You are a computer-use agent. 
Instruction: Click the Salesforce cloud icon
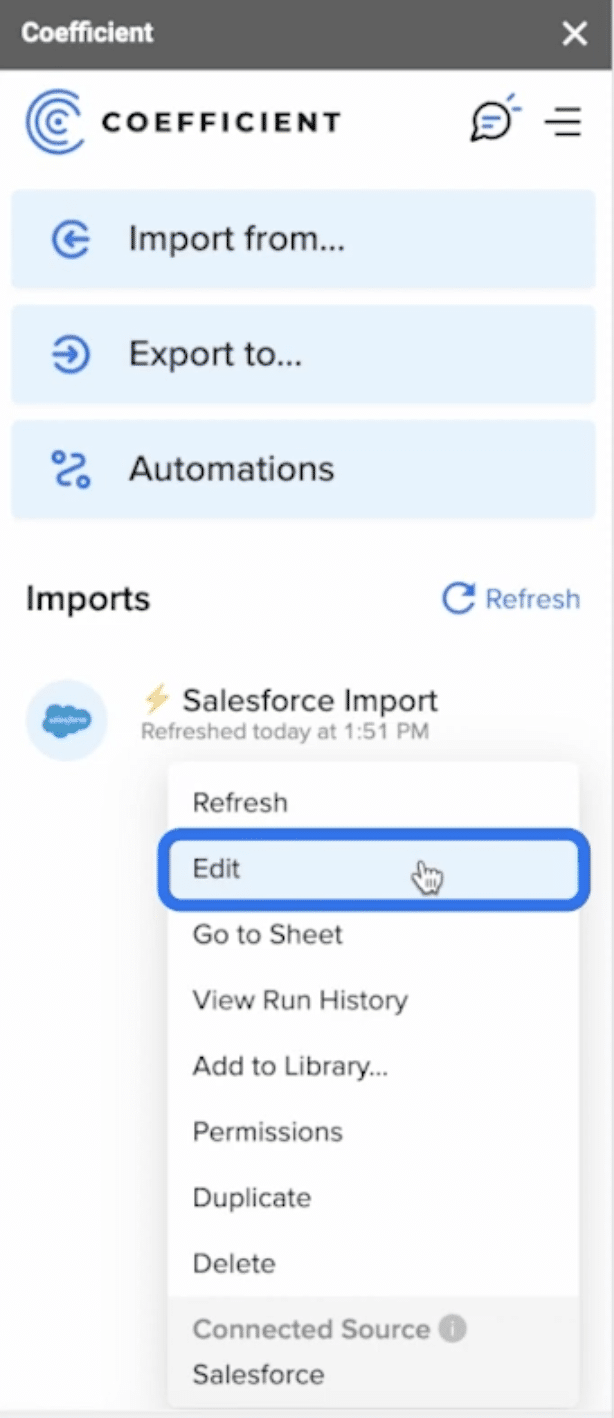point(67,720)
